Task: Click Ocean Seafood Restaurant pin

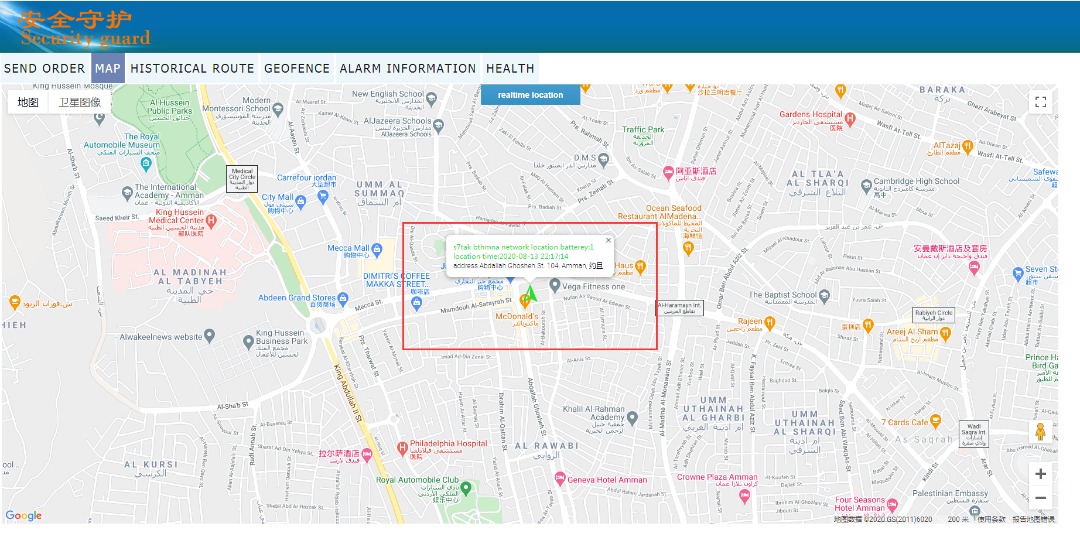Action: click(687, 249)
